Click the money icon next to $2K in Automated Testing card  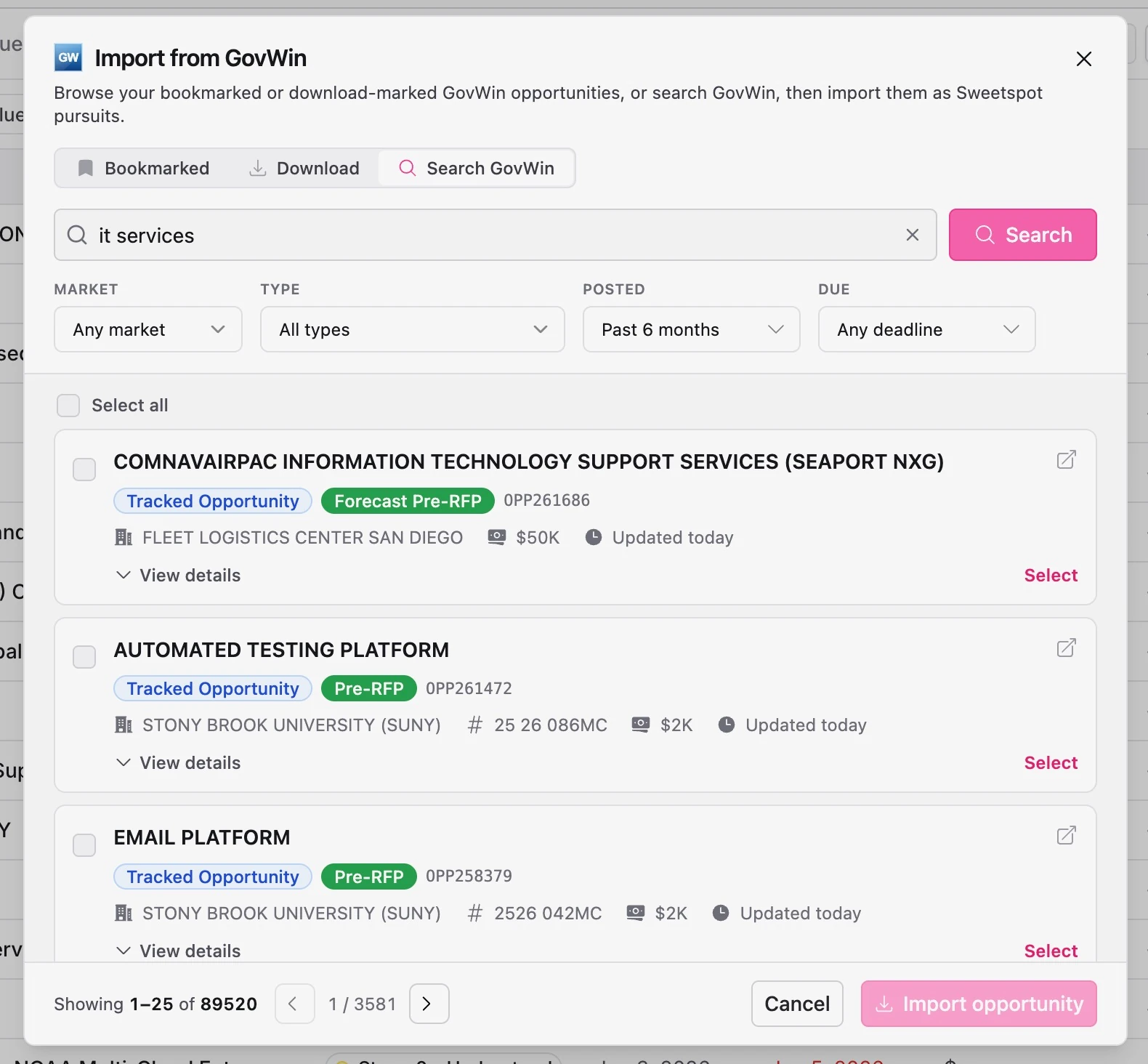click(x=640, y=725)
